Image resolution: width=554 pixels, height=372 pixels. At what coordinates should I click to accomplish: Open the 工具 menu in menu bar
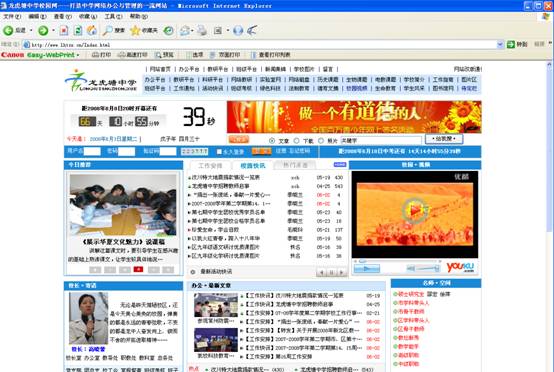[x=113, y=17]
